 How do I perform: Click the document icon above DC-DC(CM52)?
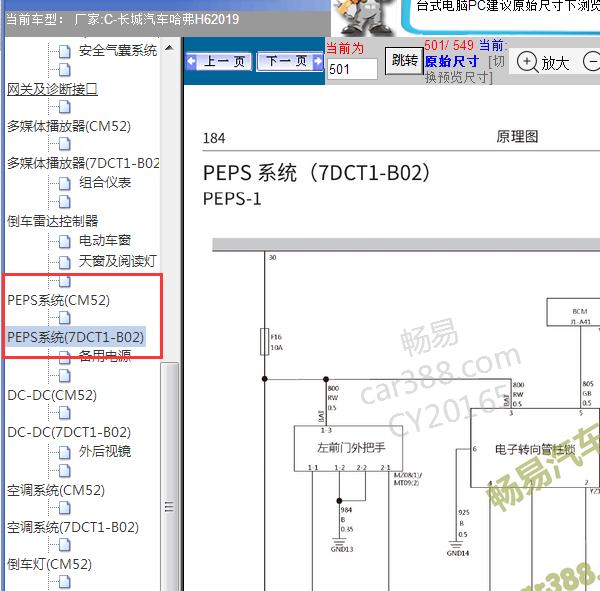tap(65, 375)
